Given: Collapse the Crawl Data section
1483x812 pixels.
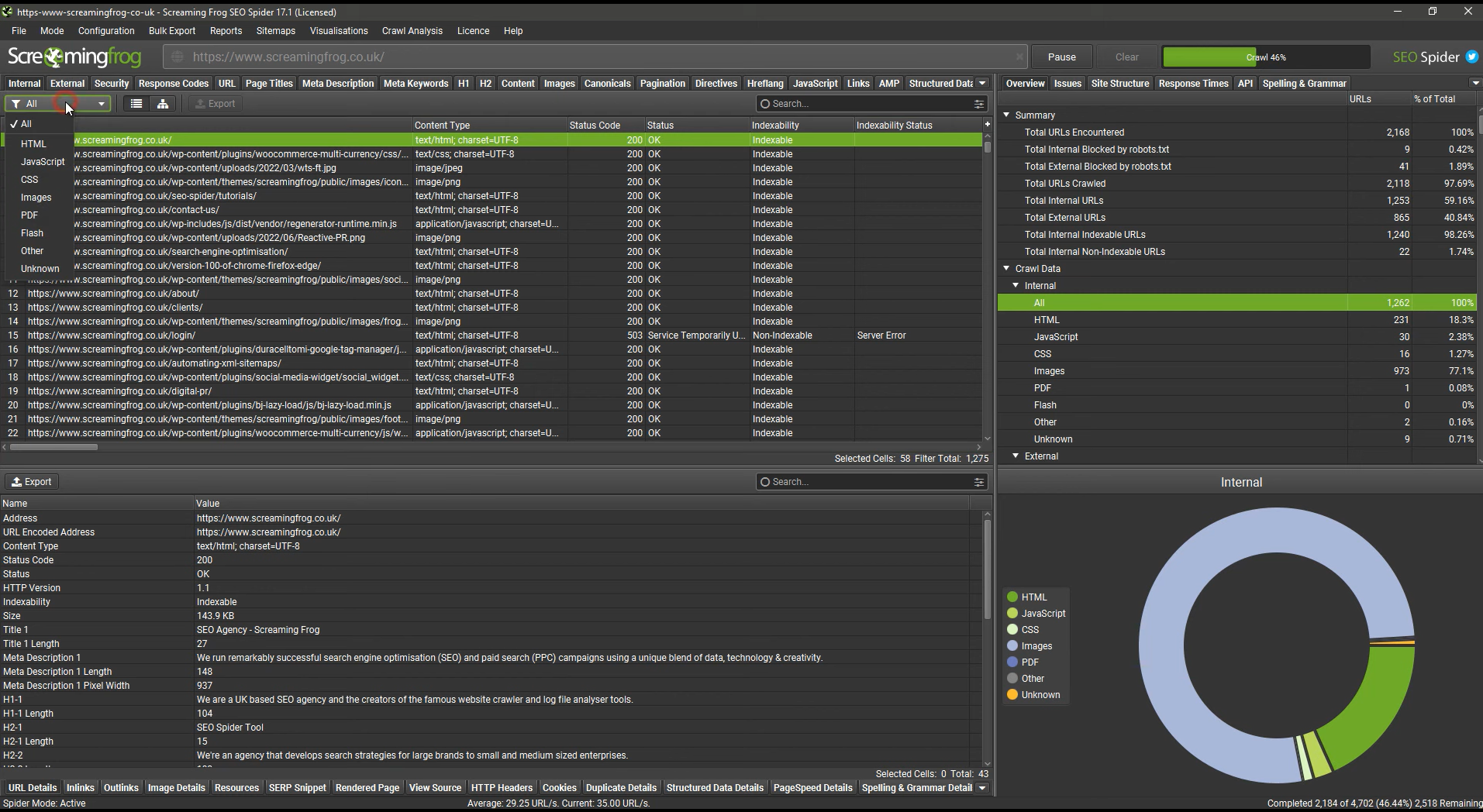Looking at the screenshot, I should pyautogui.click(x=1007, y=269).
